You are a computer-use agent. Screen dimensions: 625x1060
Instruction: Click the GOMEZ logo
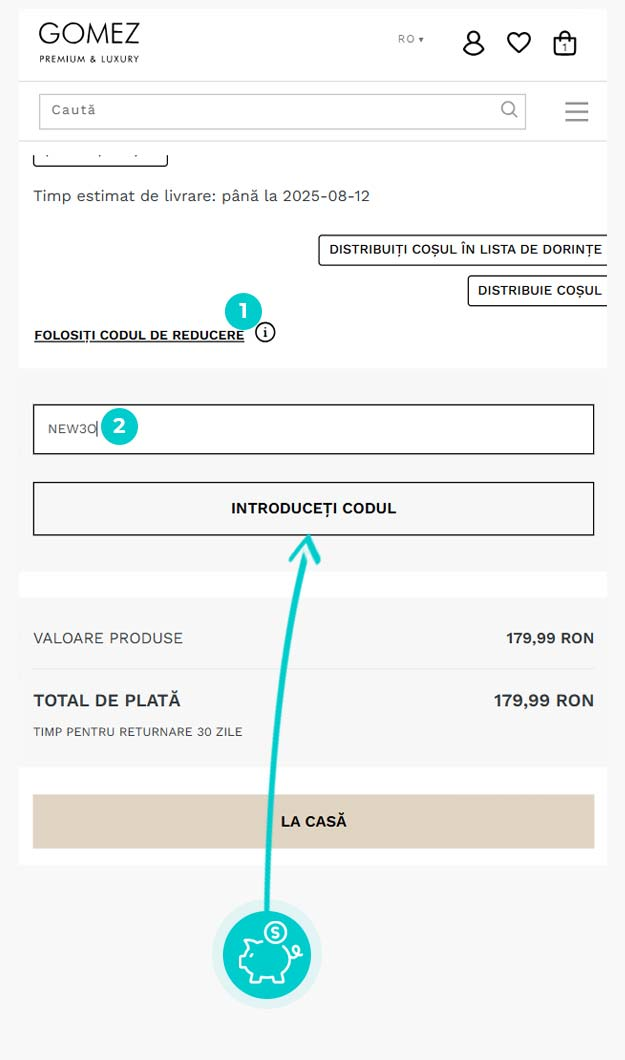[x=89, y=42]
